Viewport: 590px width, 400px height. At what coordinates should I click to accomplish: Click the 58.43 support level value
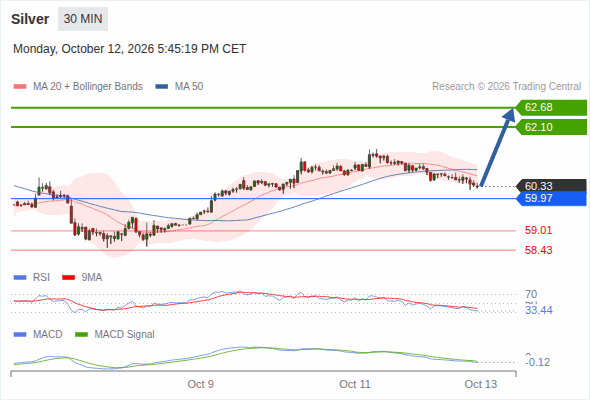click(538, 250)
